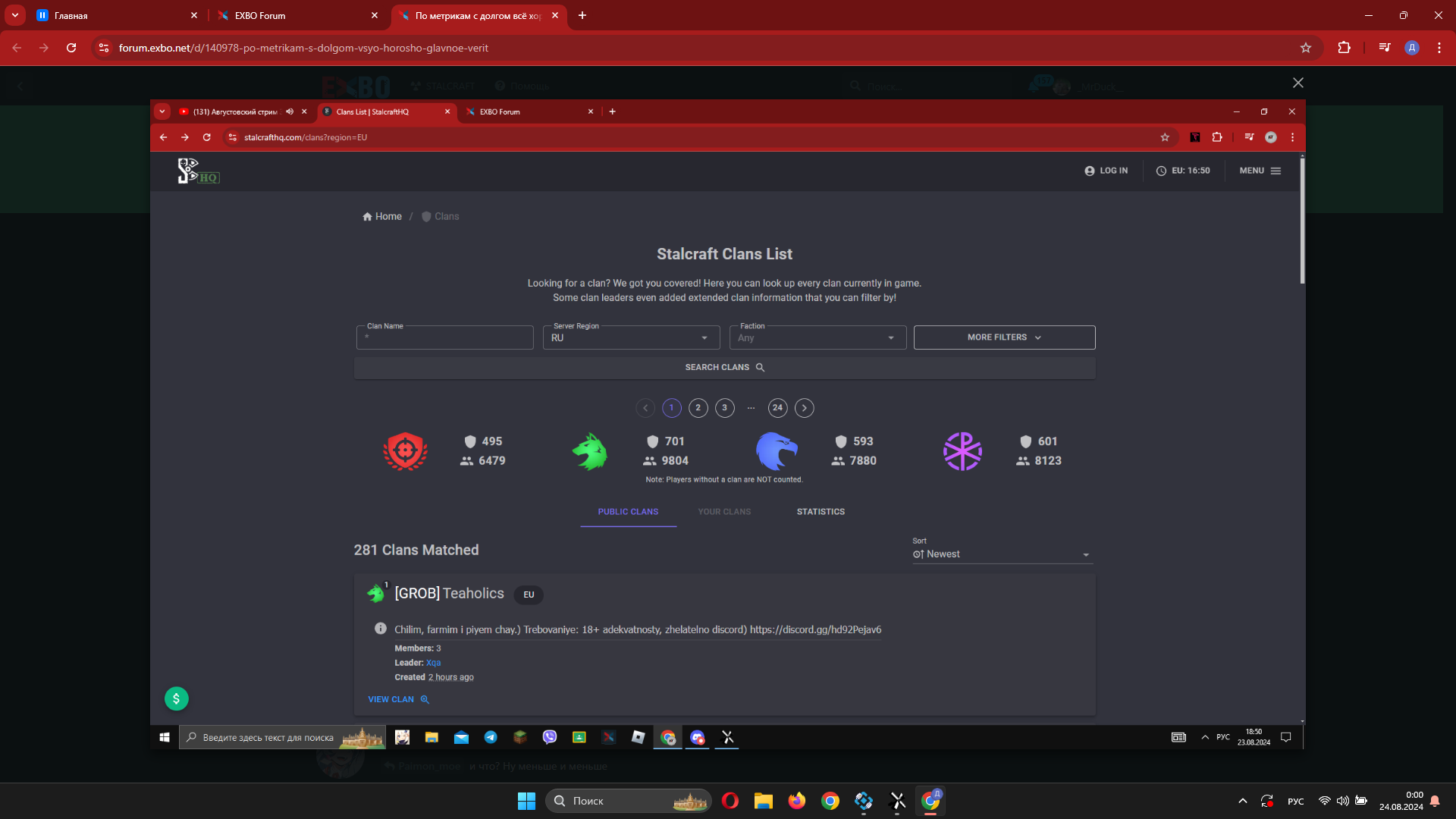This screenshot has height=819, width=1456.
Task: Open the media control icon in Chrome's toolbar
Action: [1385, 48]
